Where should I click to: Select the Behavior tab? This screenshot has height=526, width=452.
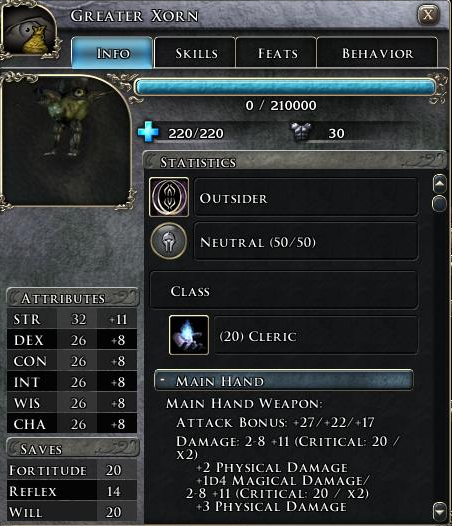377,53
